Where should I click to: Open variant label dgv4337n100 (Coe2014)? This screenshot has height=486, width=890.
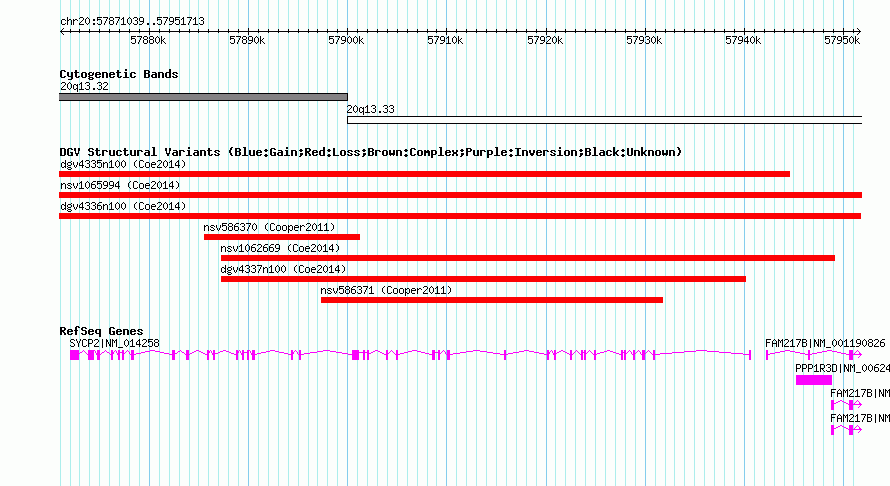tap(283, 269)
